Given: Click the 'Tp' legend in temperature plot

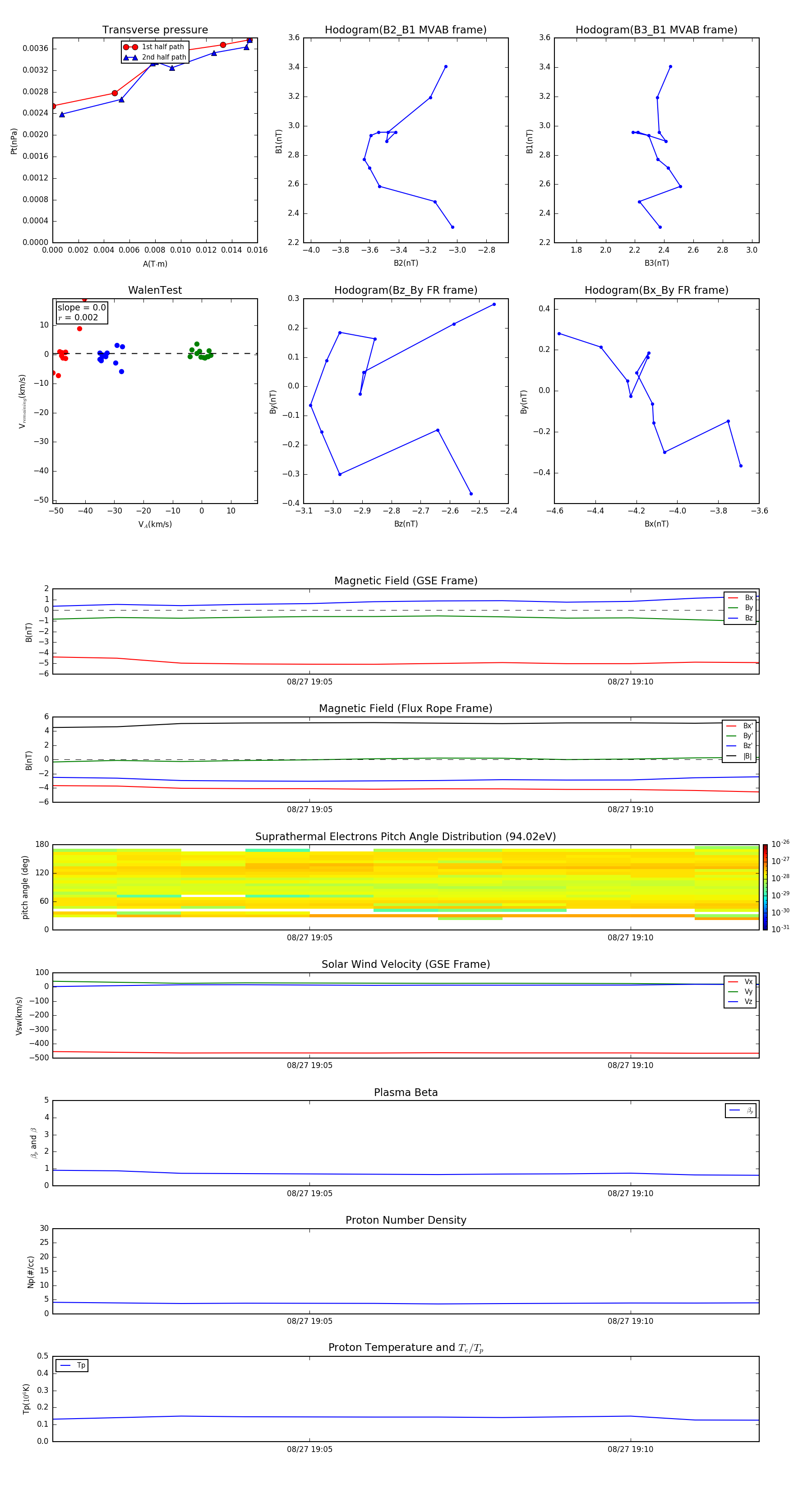Looking at the screenshot, I should (72, 1365).
